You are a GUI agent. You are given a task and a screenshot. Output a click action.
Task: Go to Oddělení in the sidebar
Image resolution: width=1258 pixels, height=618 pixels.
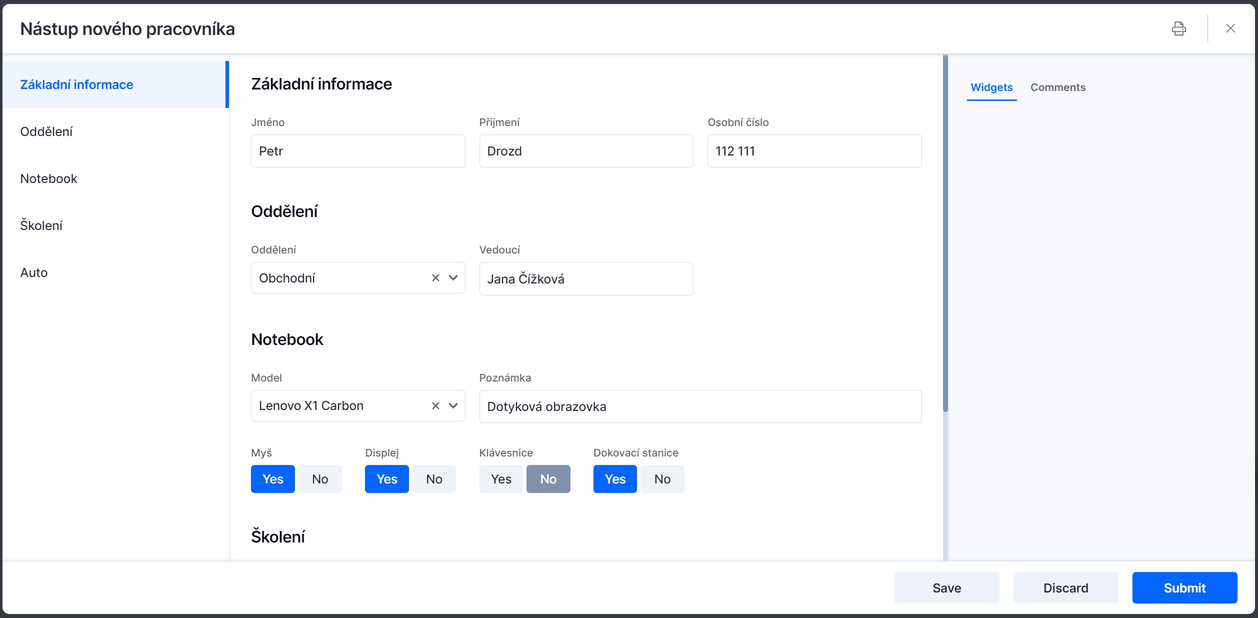pyautogui.click(x=115, y=132)
